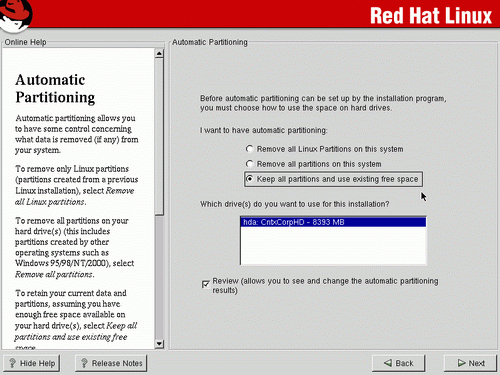The height and width of the screenshot is (375, 500).
Task: Open the Release Notes button
Action: 111,363
